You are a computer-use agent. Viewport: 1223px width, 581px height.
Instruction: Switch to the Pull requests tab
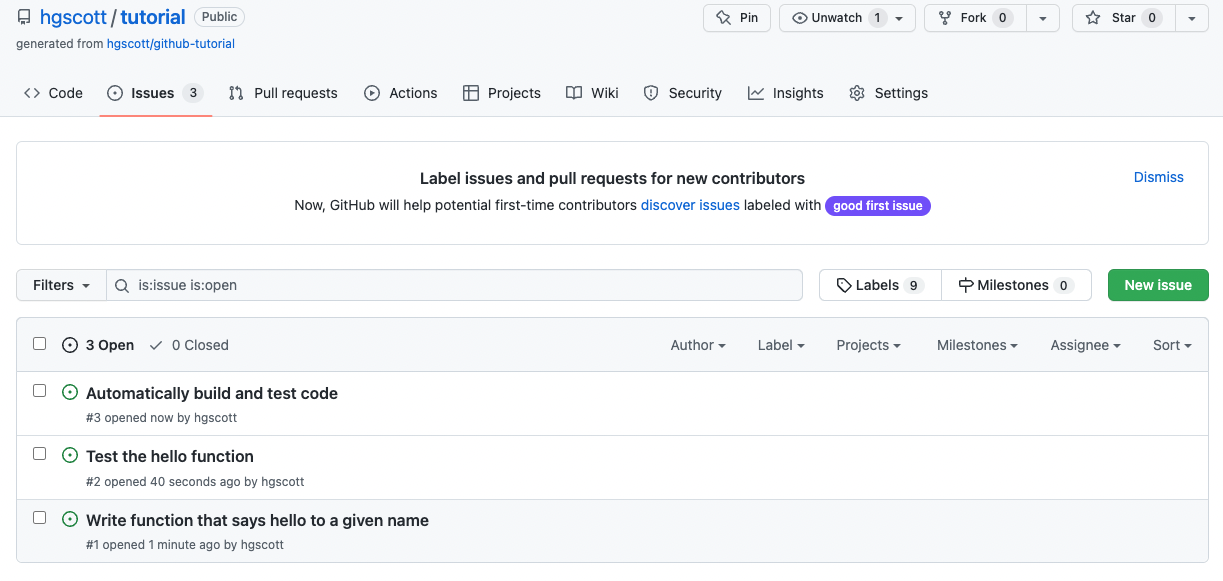[283, 93]
